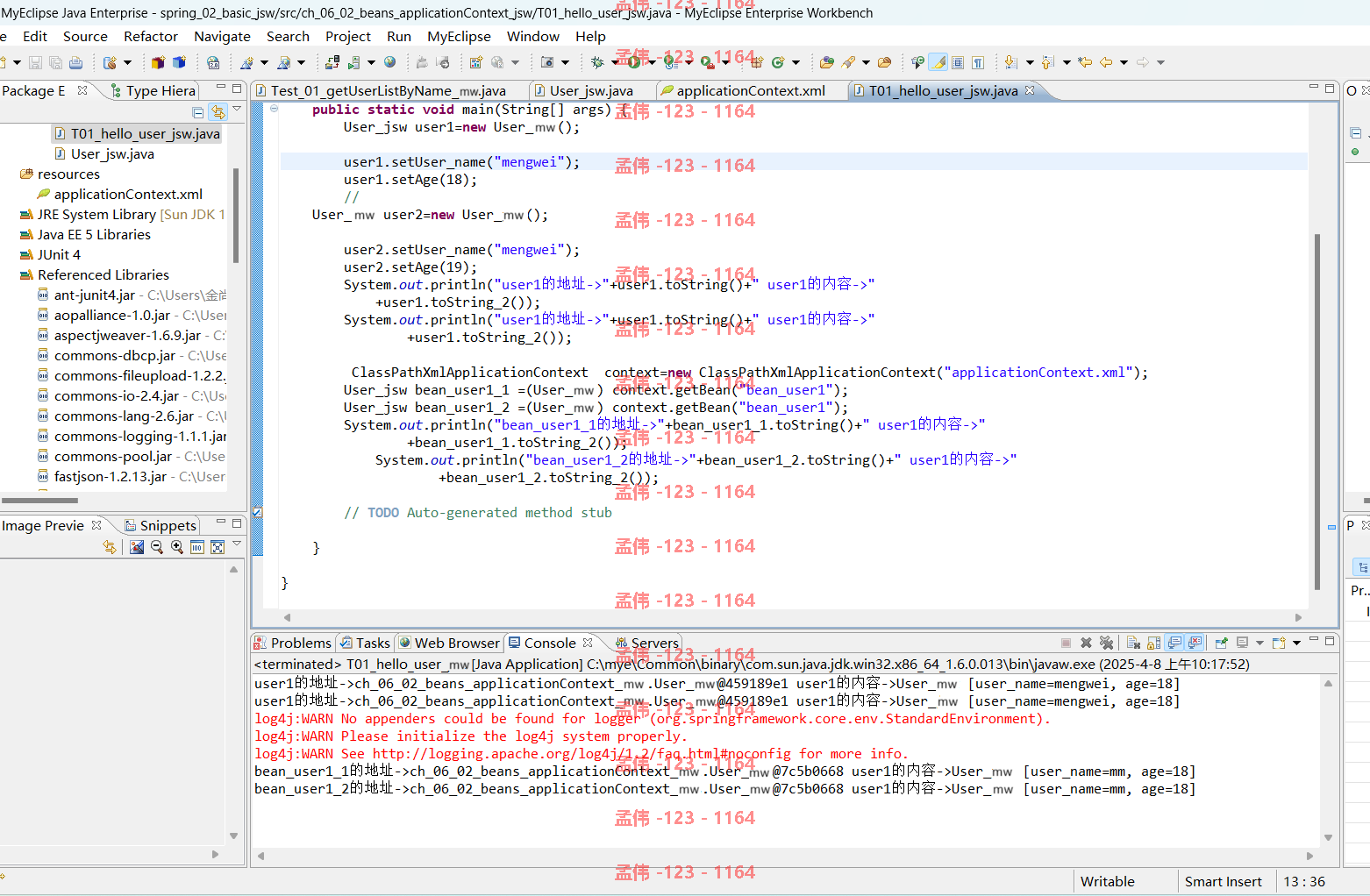
Task: Click the Capture screenshot camera icon
Action: tap(547, 62)
